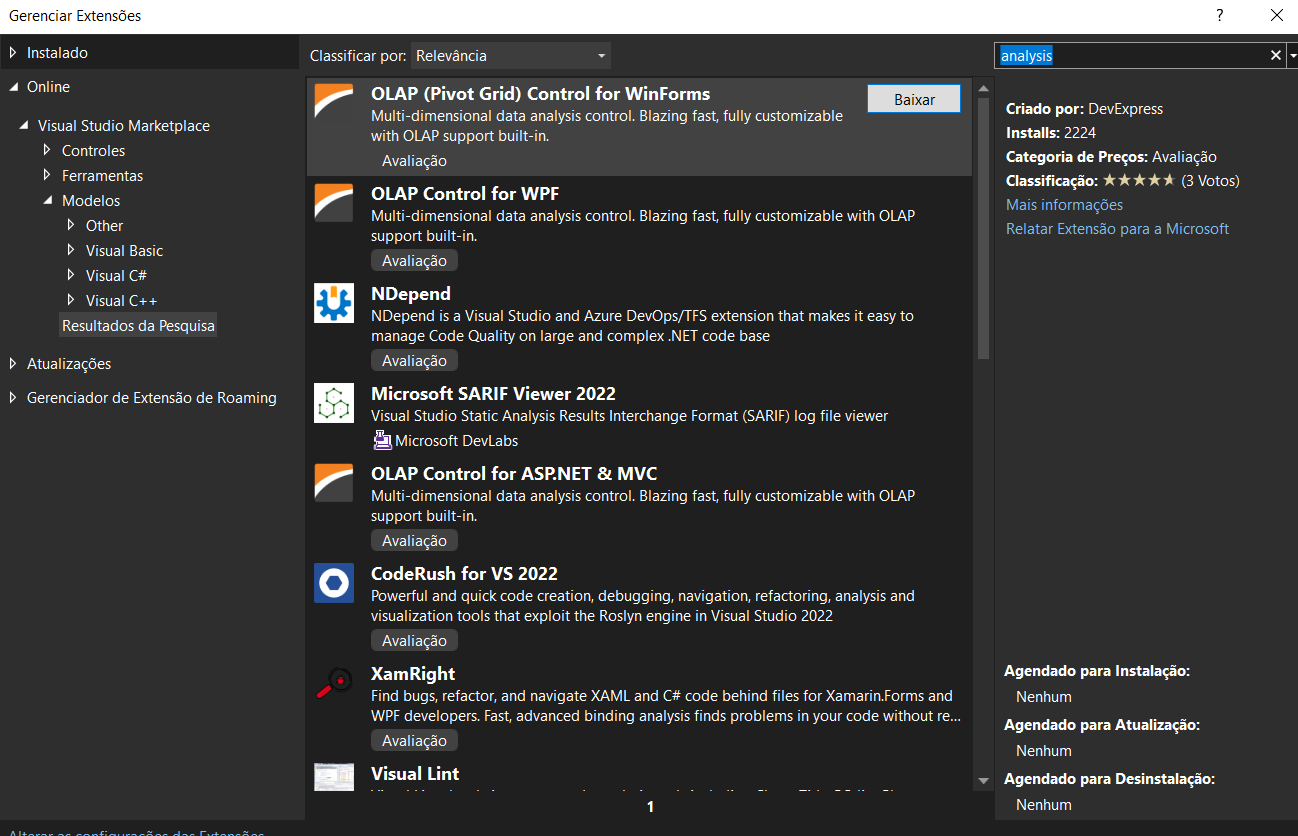
Task: Click Avaliação tag under NDepend
Action: 414,360
